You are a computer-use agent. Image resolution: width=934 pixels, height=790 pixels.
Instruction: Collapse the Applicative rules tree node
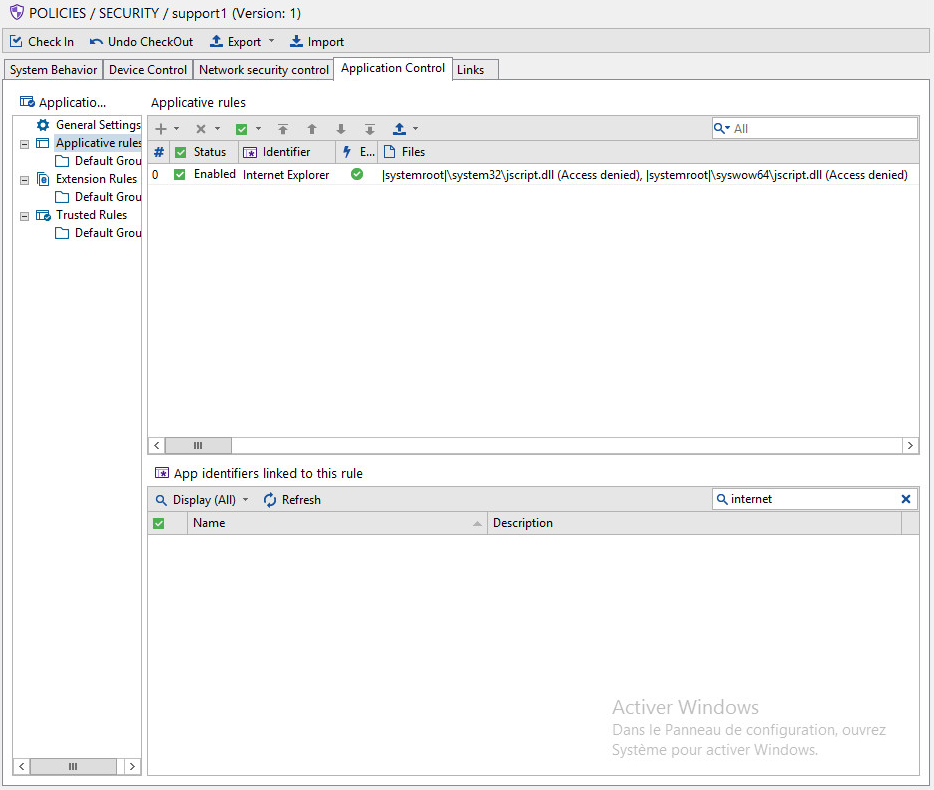(24, 144)
